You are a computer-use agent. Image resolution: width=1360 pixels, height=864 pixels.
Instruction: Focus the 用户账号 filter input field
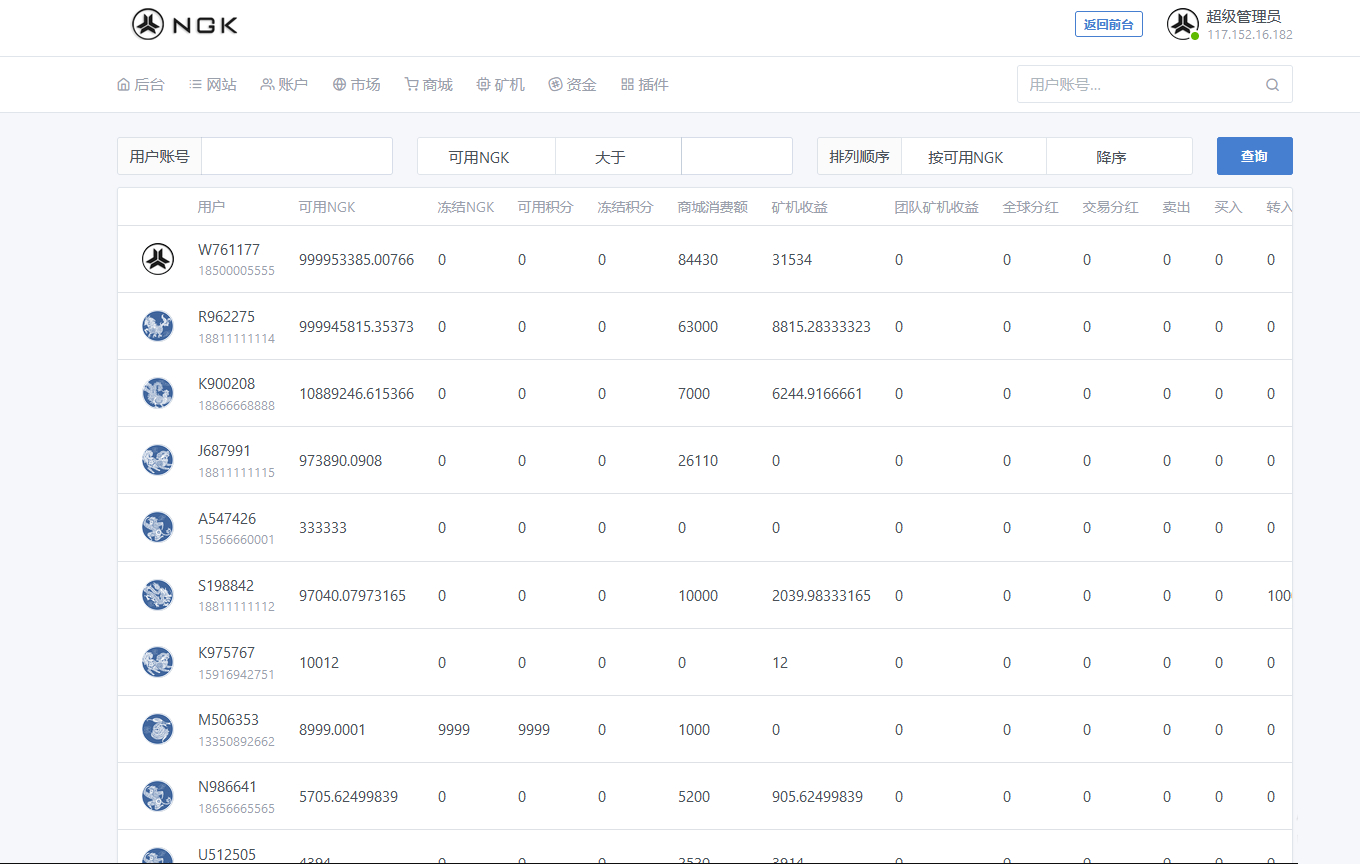(x=296, y=157)
